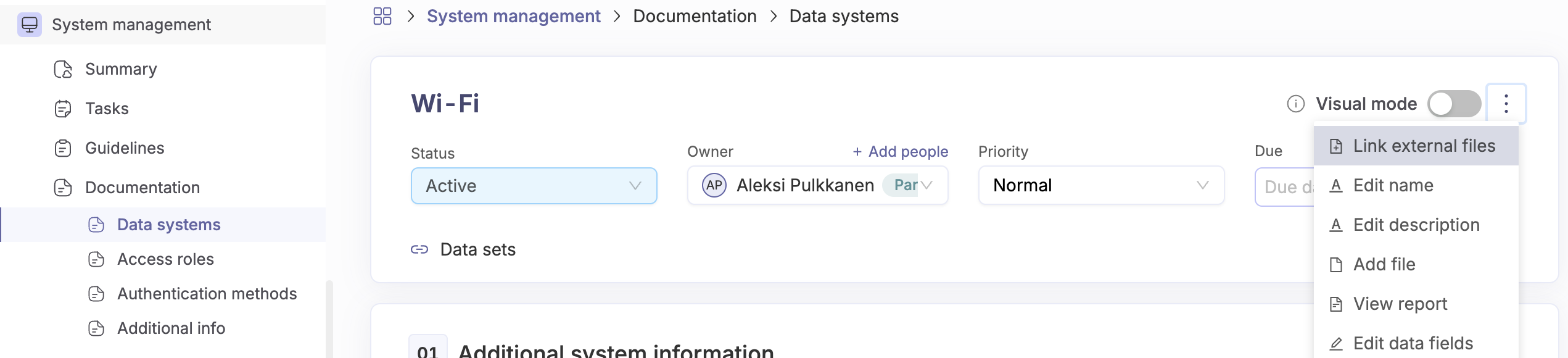
Task: Click the Tasks sidebar icon
Action: [x=63, y=109]
